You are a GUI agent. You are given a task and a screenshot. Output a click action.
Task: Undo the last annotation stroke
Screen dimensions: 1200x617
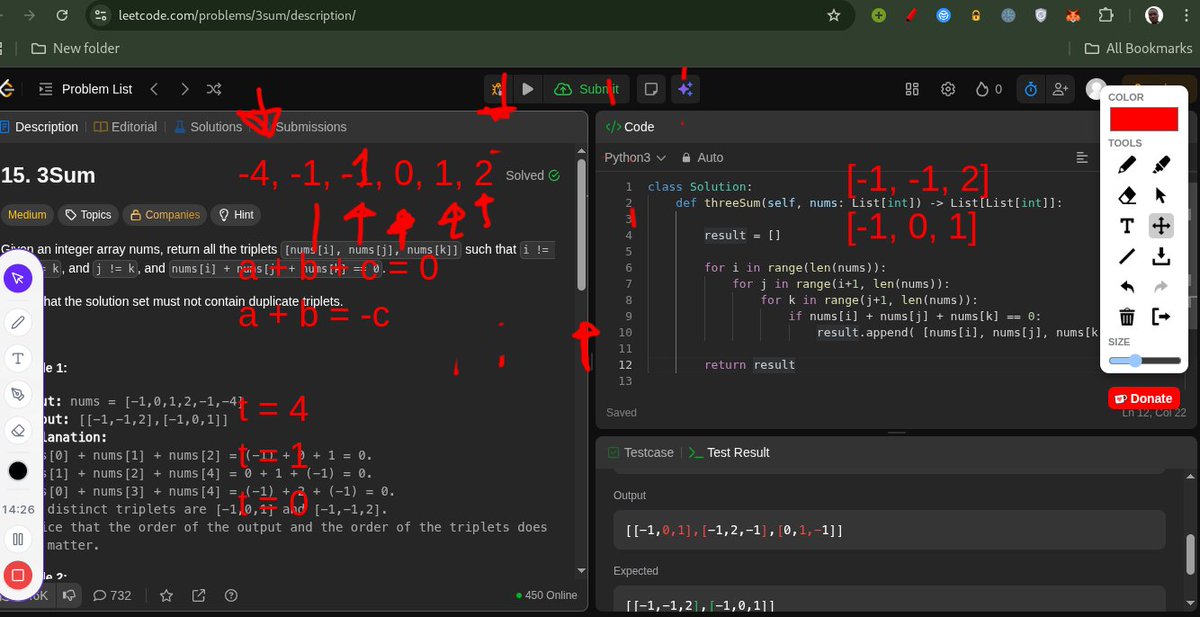click(x=1127, y=287)
